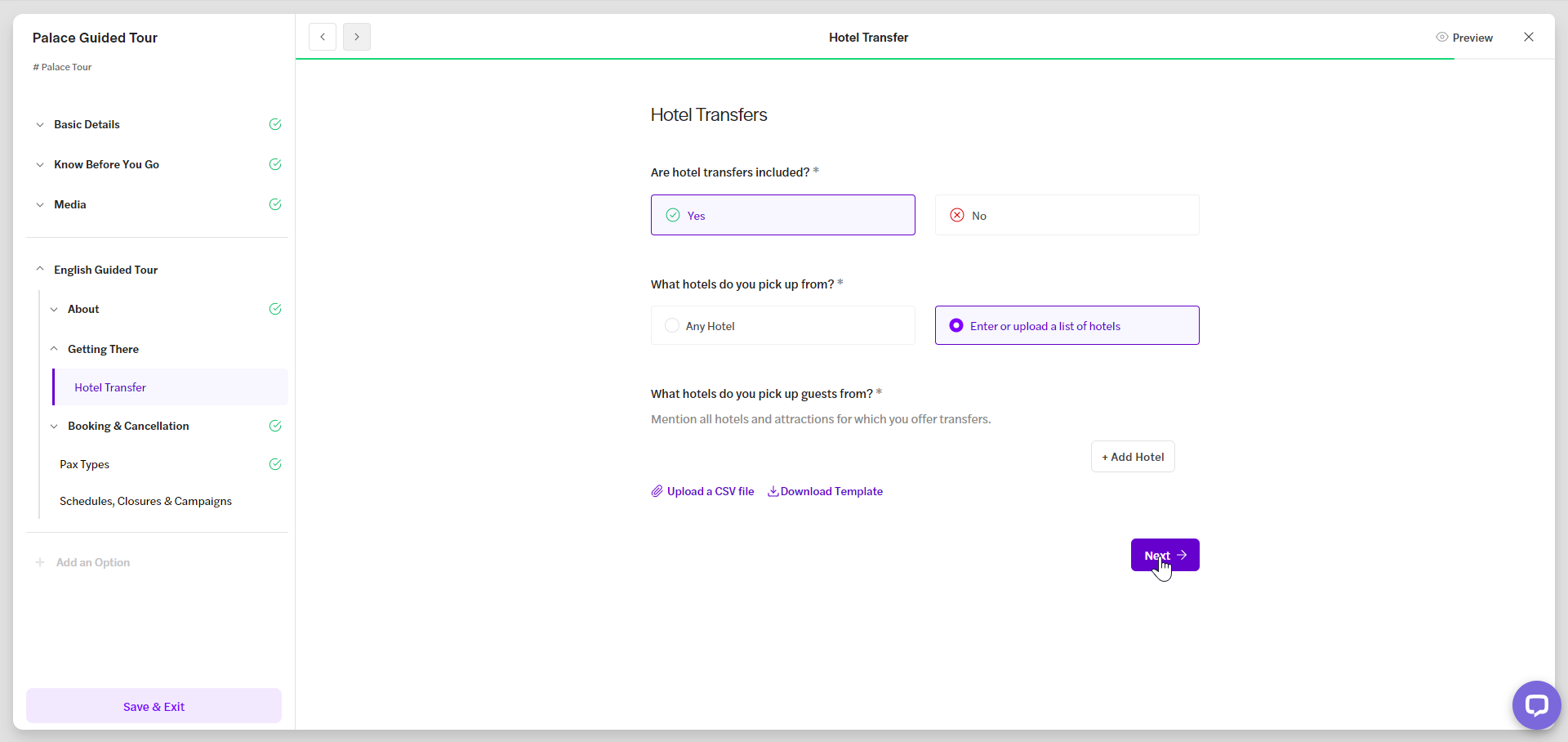
Task: Click the # Palace Tour tag text
Action: click(62, 67)
